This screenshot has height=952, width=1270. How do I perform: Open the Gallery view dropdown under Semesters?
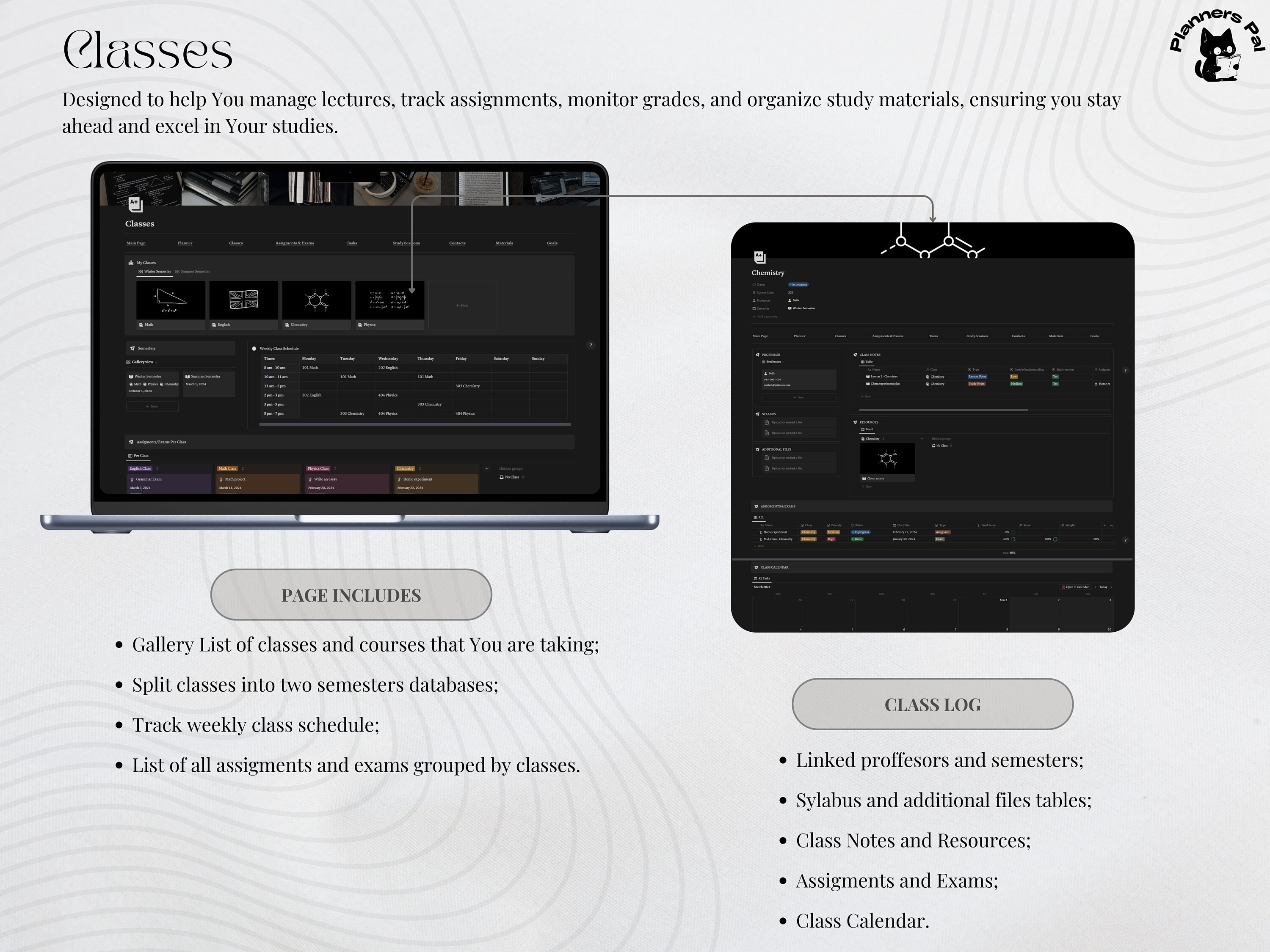tap(142, 362)
